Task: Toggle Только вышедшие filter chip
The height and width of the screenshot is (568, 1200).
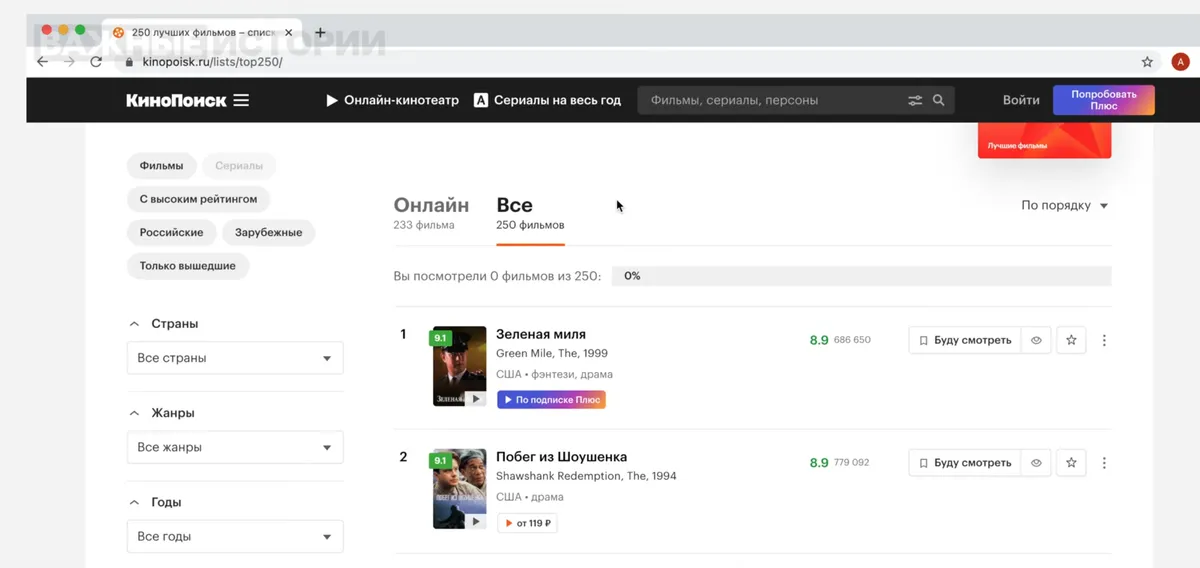Action: 188,266
